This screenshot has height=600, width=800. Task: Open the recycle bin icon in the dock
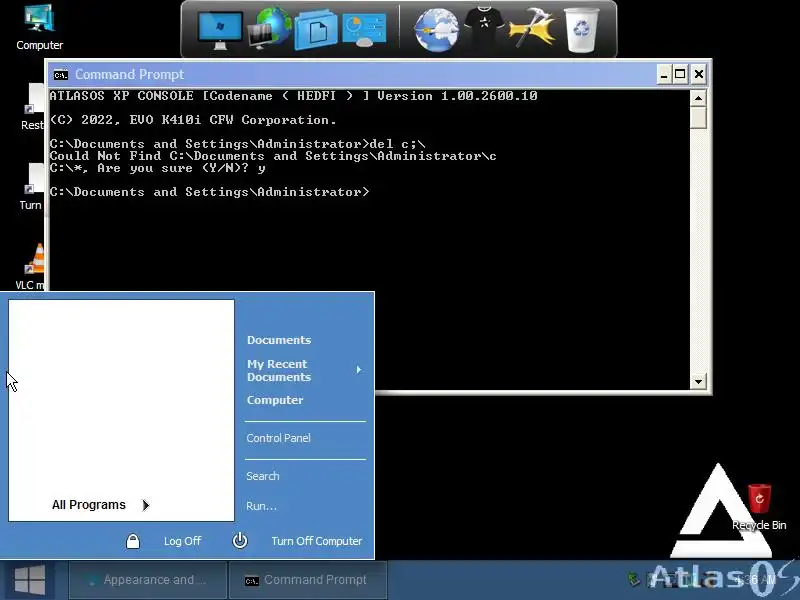click(x=581, y=30)
